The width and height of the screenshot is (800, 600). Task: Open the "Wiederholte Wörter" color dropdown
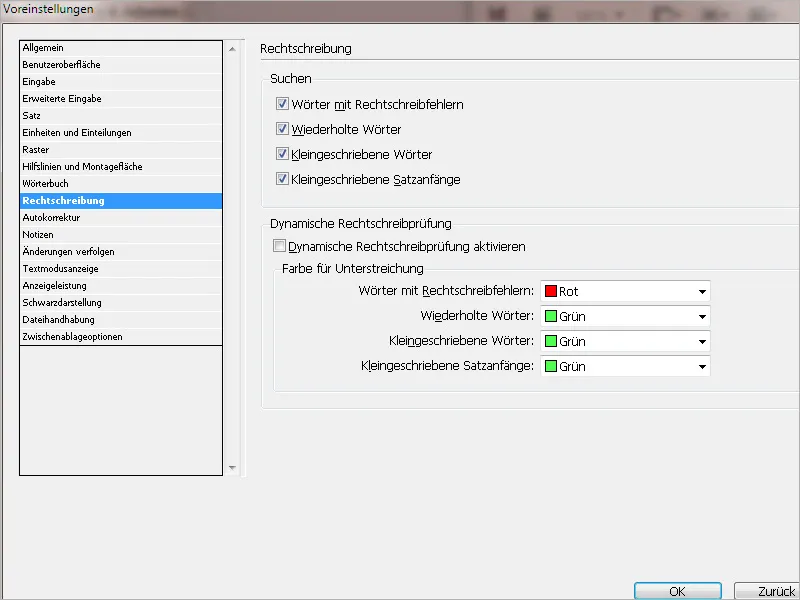[x=700, y=316]
